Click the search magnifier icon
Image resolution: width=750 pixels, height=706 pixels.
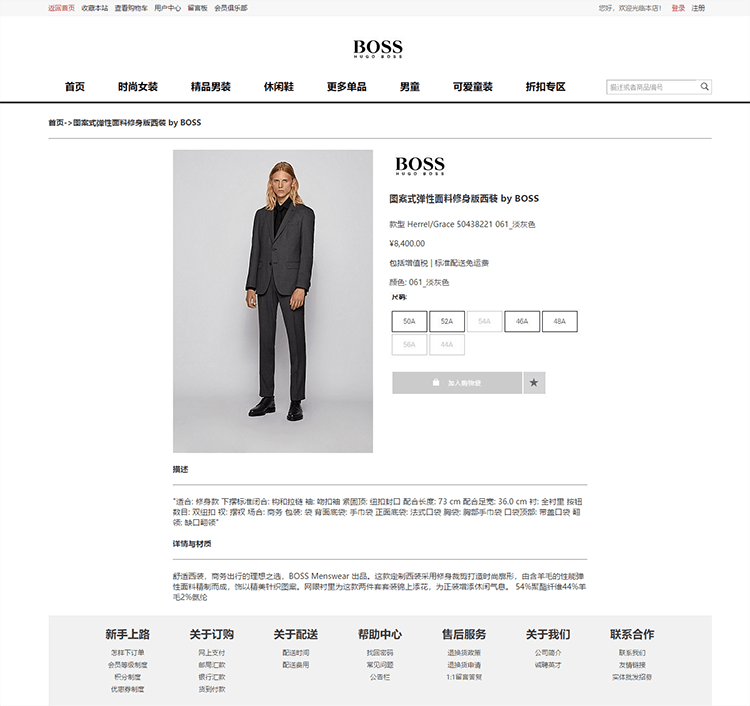[x=704, y=87]
